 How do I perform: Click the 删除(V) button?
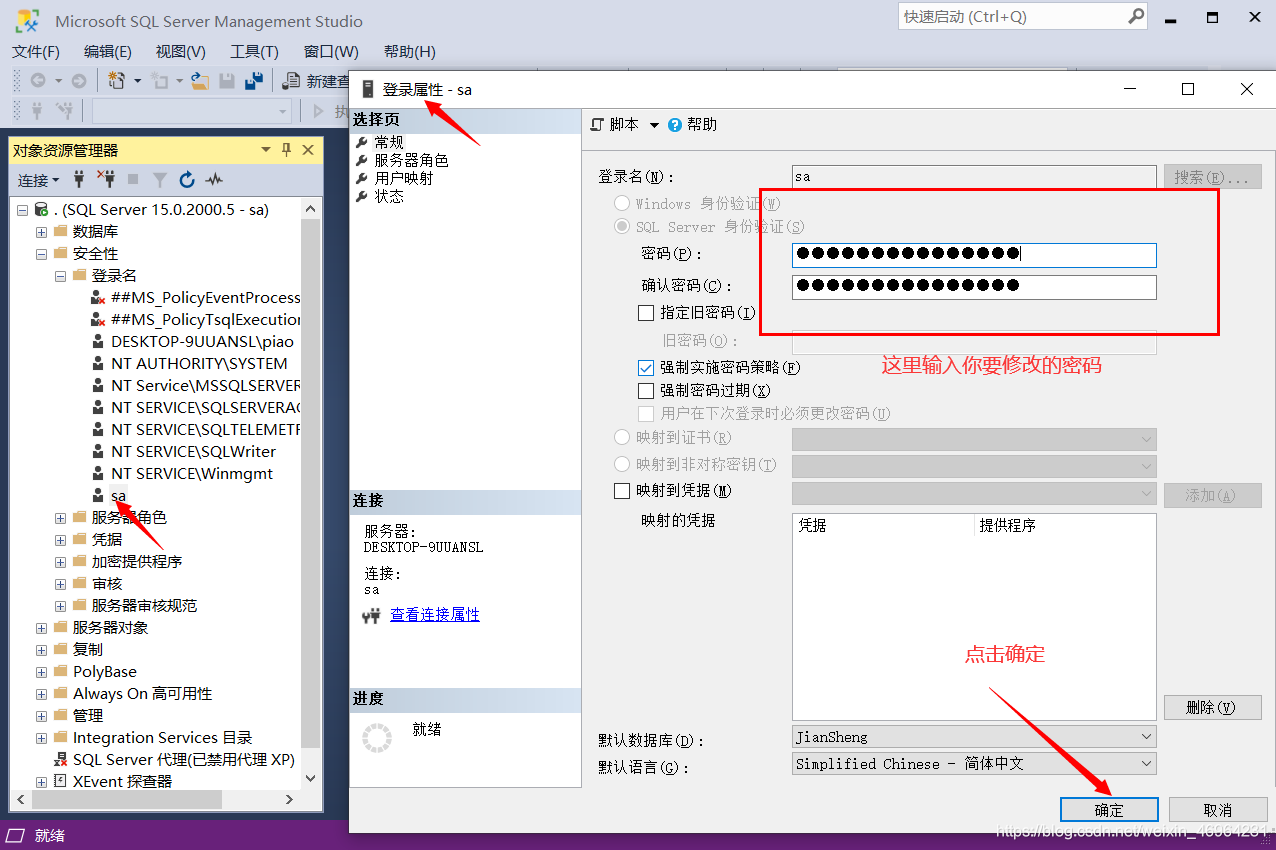pos(1212,707)
